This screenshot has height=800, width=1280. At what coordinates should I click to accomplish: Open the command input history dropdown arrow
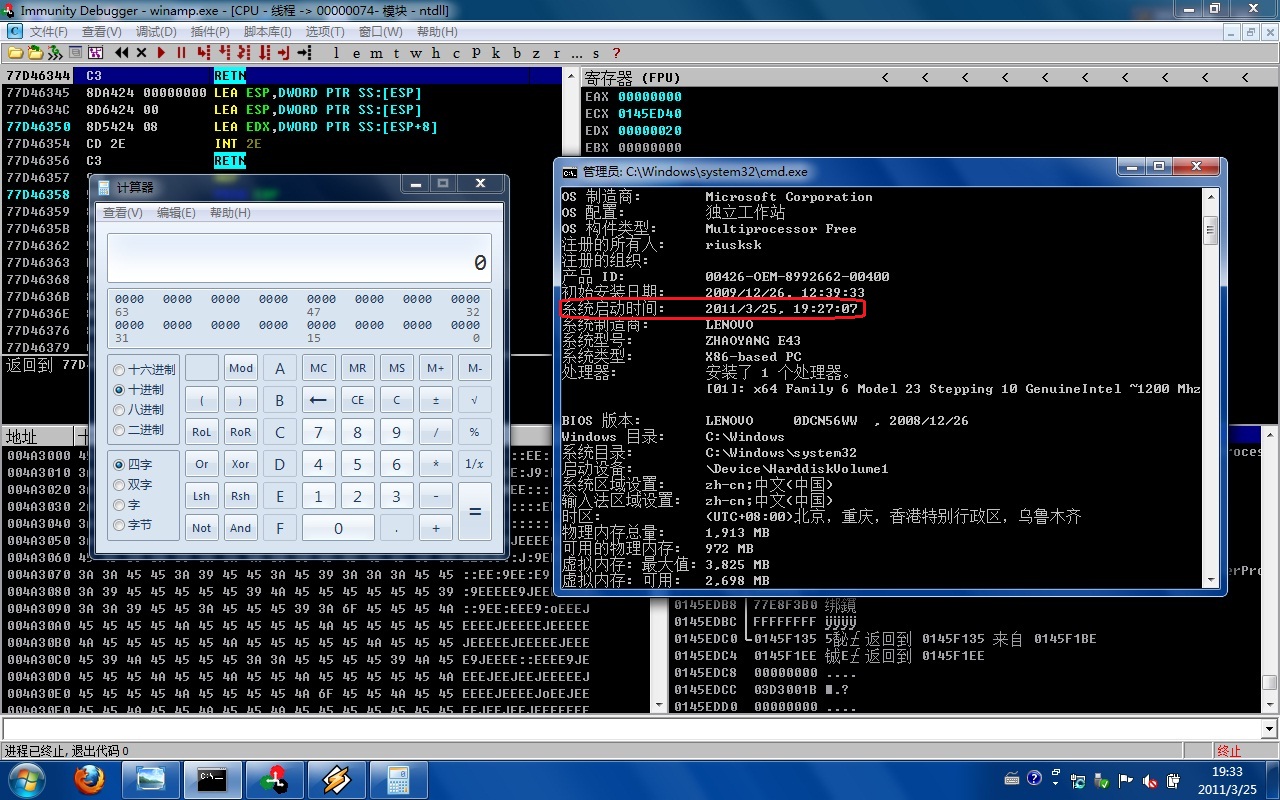pyautogui.click(x=1269, y=728)
